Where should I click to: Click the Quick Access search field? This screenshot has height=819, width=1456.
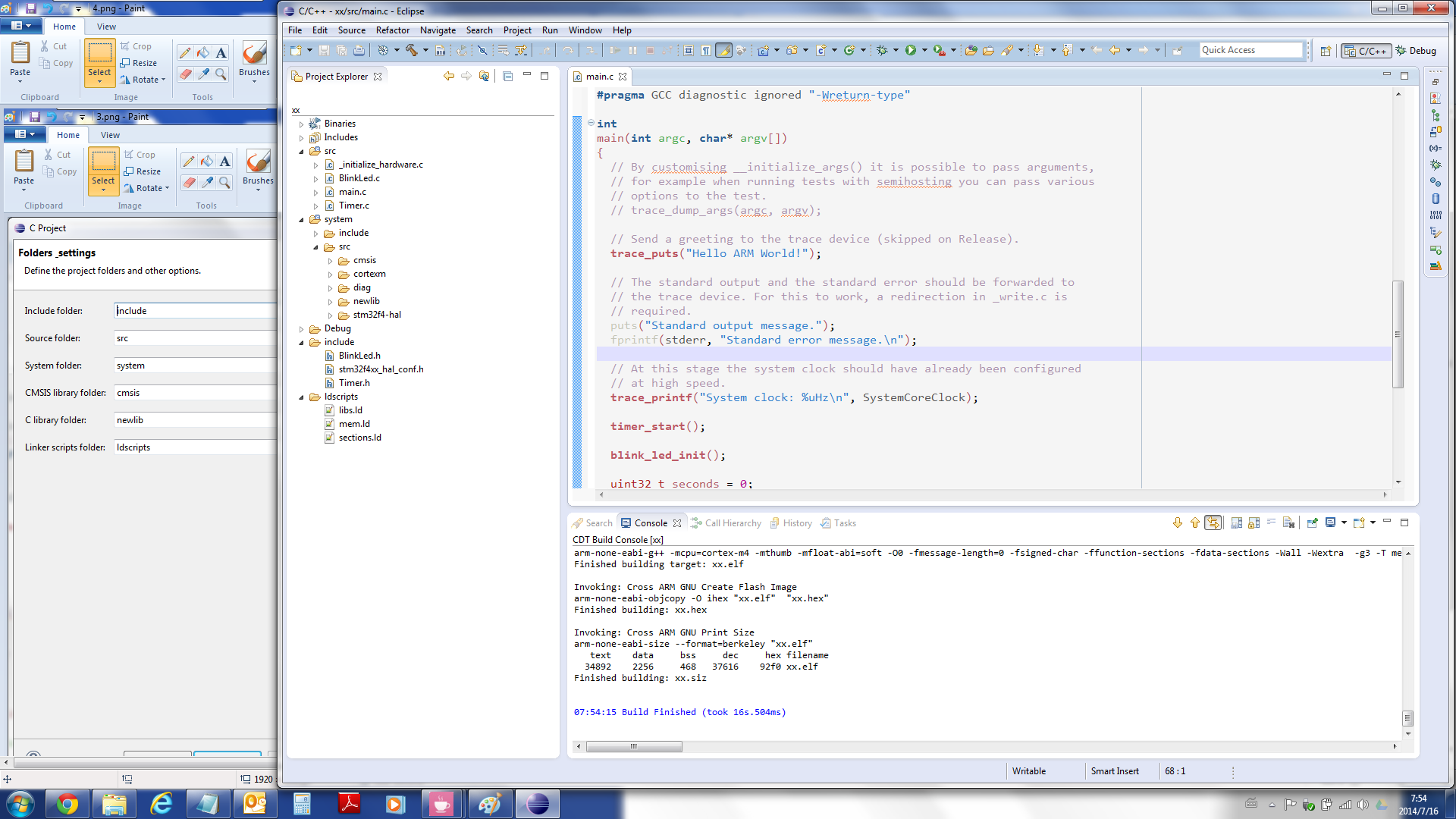(1250, 50)
